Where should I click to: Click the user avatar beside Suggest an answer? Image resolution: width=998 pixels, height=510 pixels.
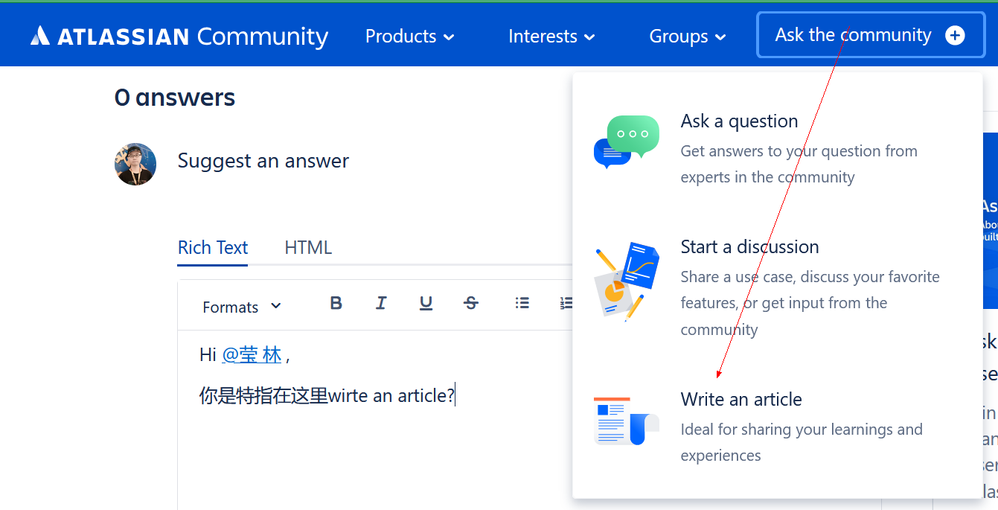[x=136, y=164]
